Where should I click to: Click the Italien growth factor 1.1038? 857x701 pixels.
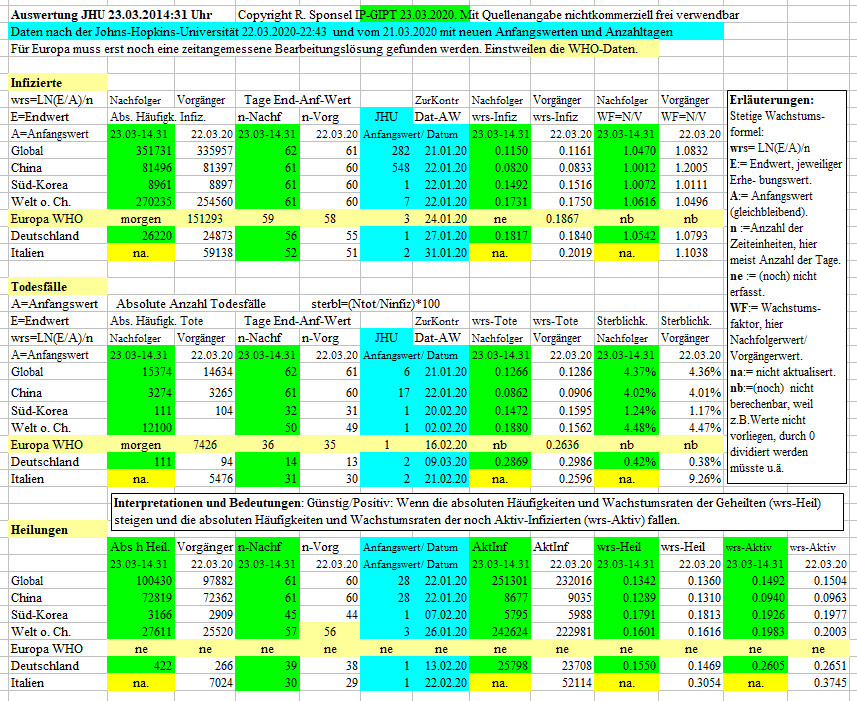pyautogui.click(x=691, y=252)
